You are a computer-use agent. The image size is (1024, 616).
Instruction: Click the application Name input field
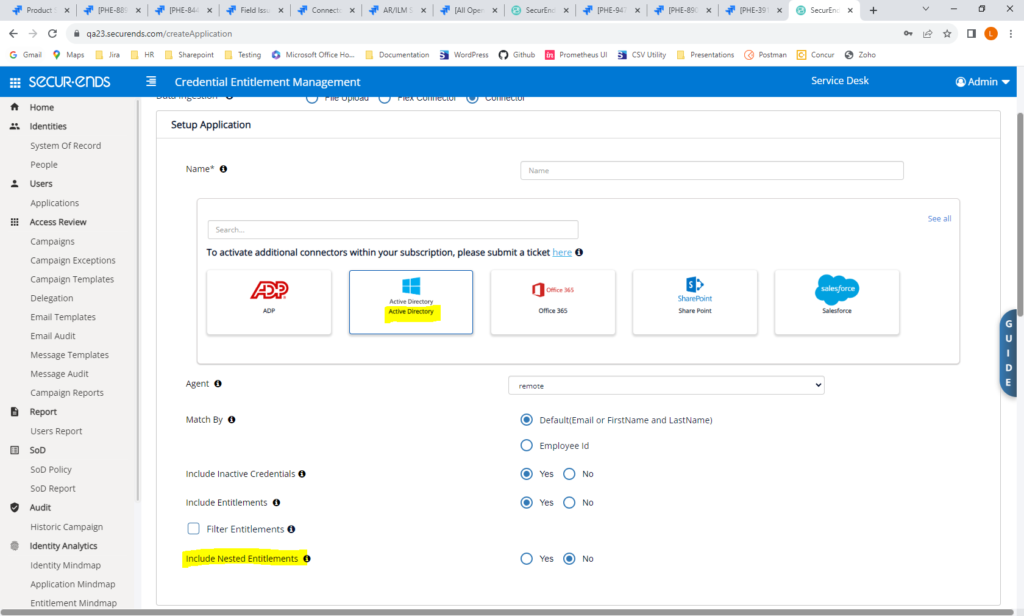click(x=712, y=170)
